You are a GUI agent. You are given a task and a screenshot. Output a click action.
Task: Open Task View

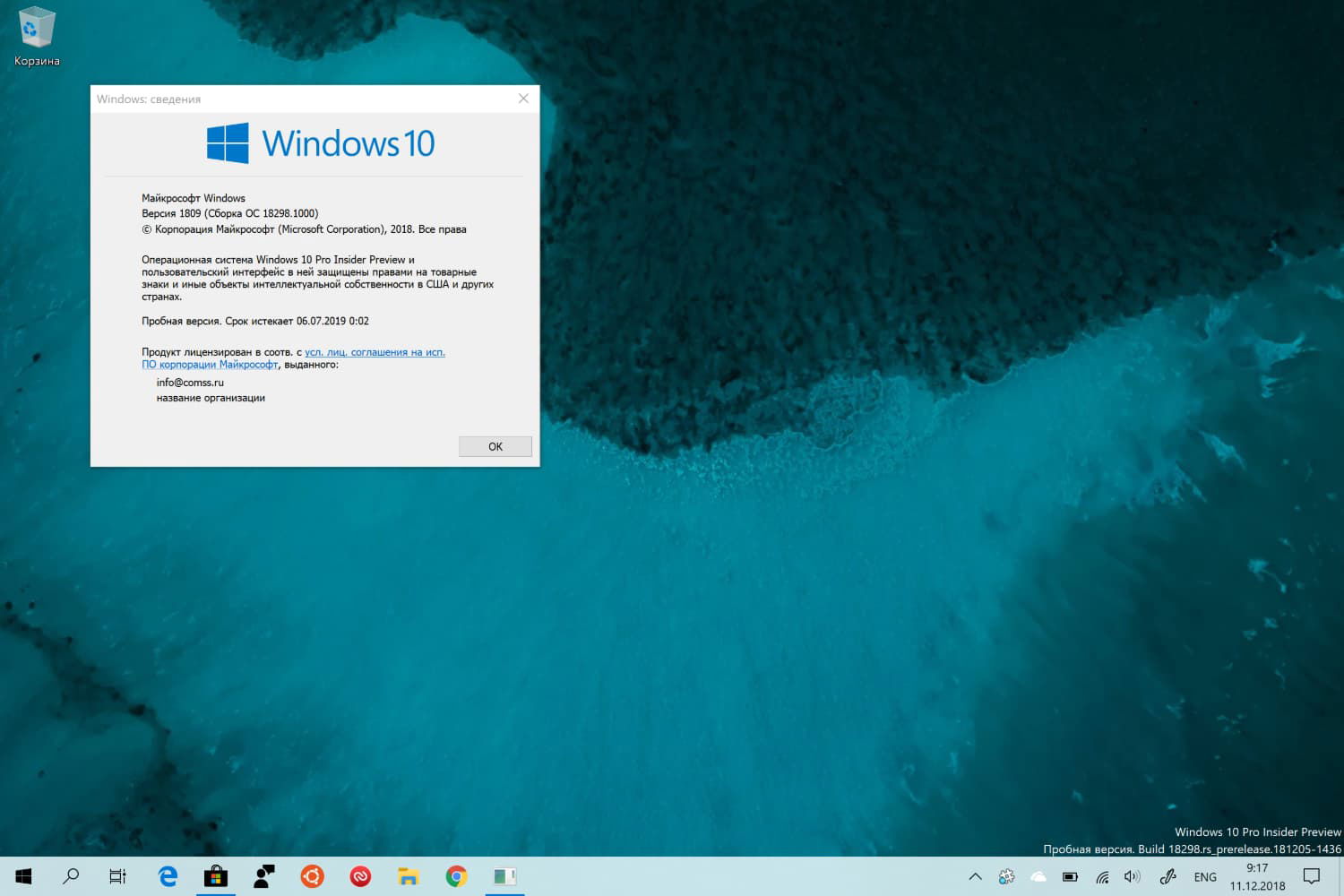click(x=117, y=876)
